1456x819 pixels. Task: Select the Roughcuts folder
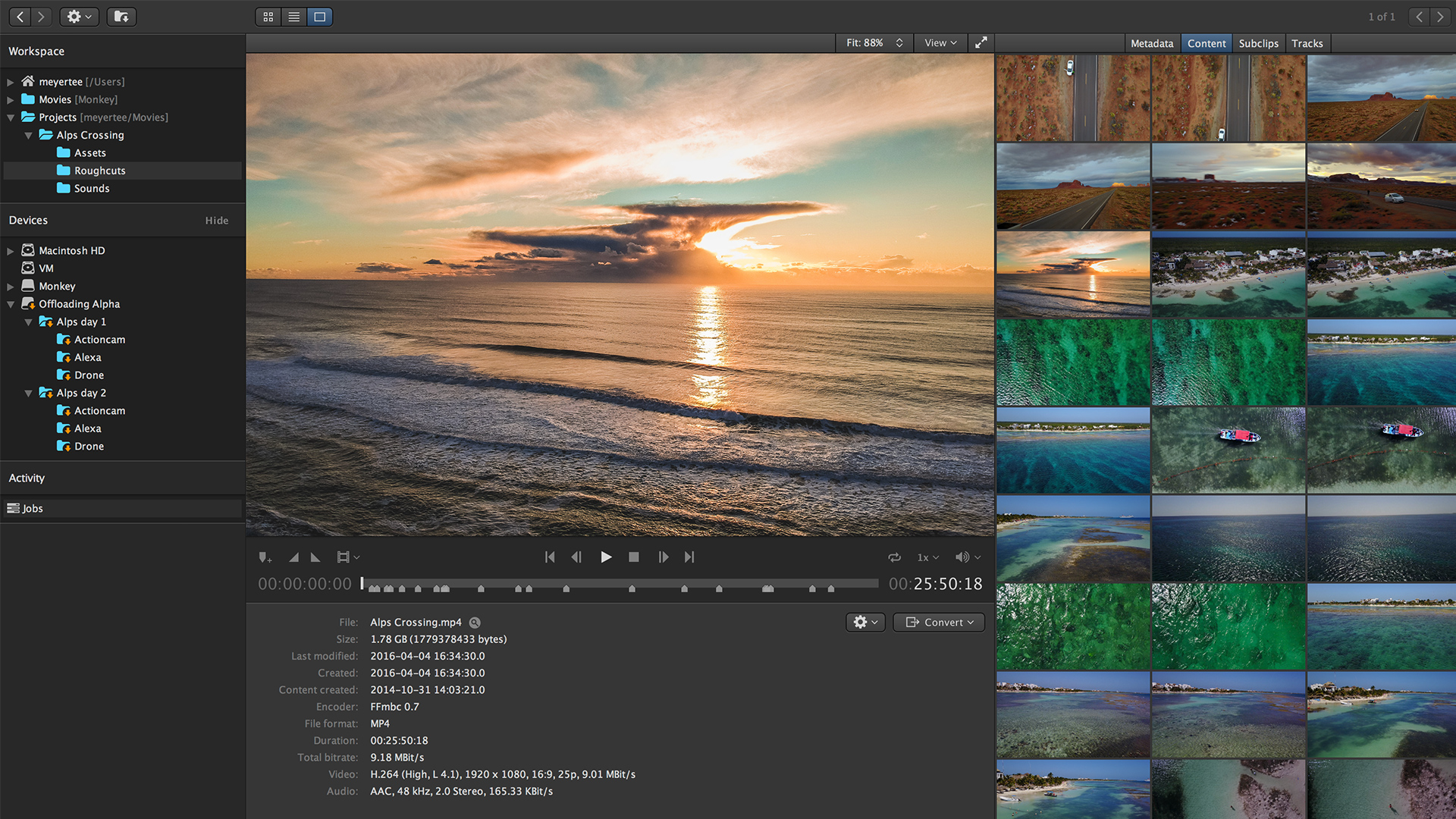tap(123, 171)
